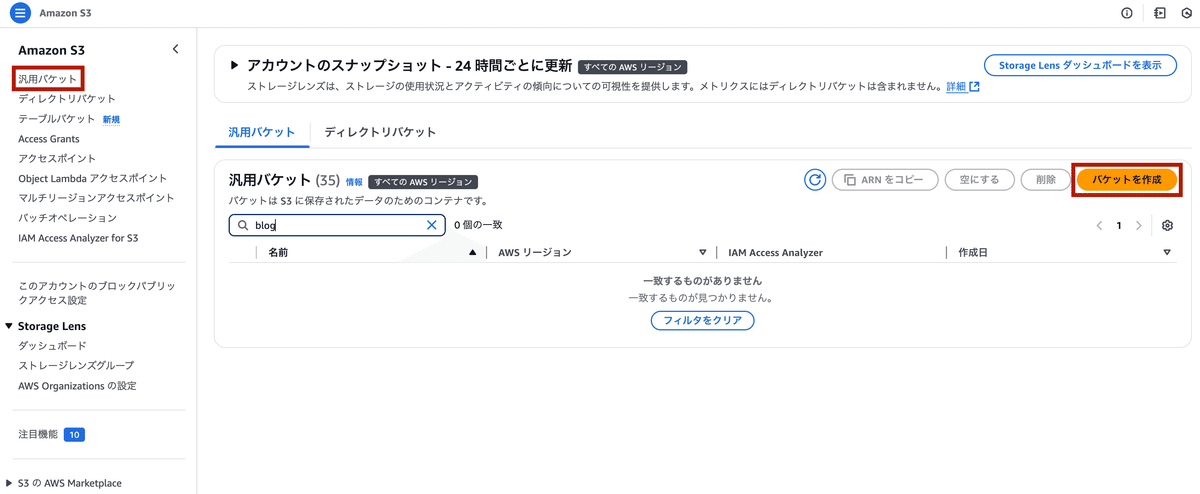Open the hamburger navigation menu icon
The image size is (1200, 494).
click(x=21, y=13)
